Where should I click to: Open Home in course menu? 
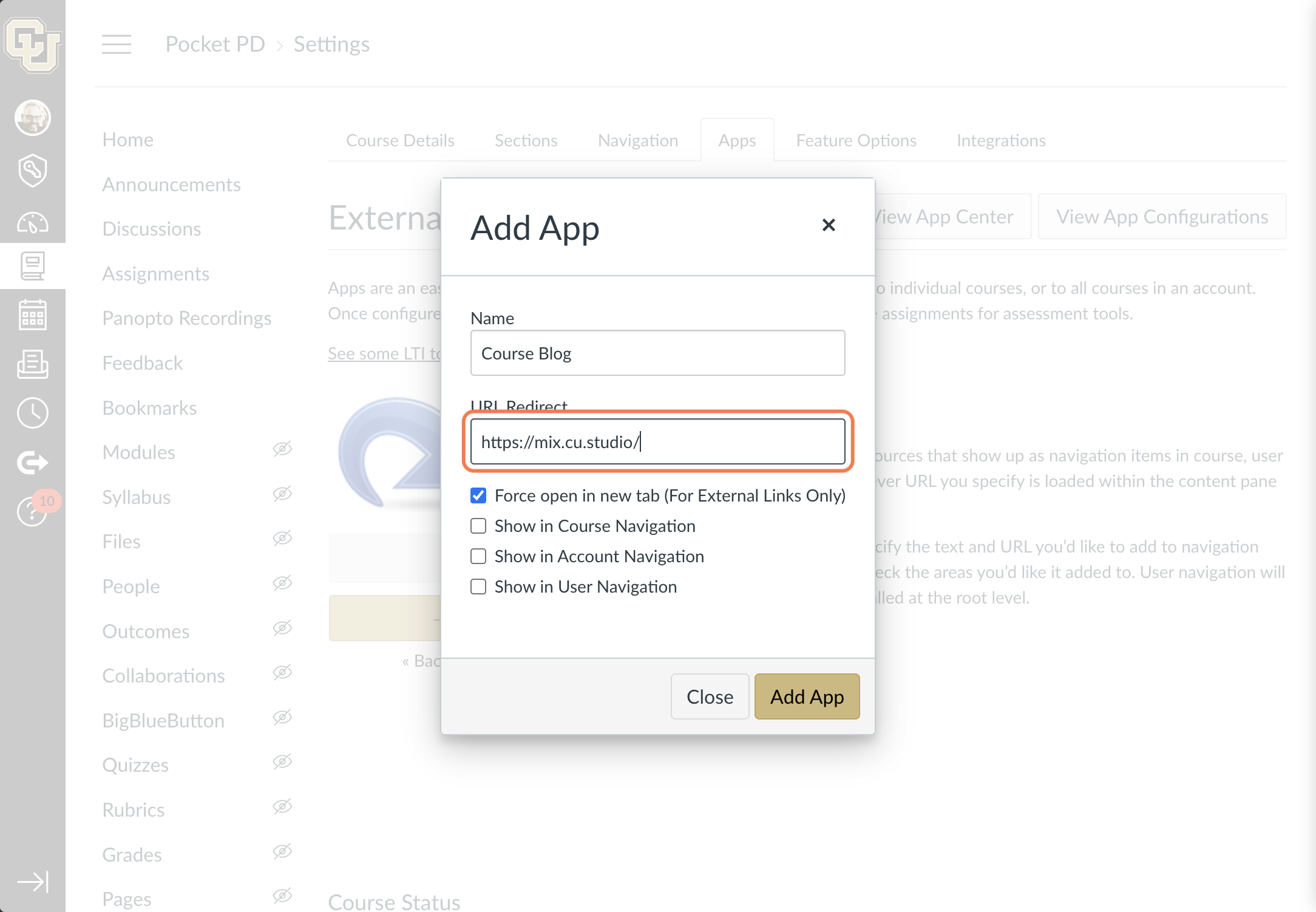tap(127, 140)
